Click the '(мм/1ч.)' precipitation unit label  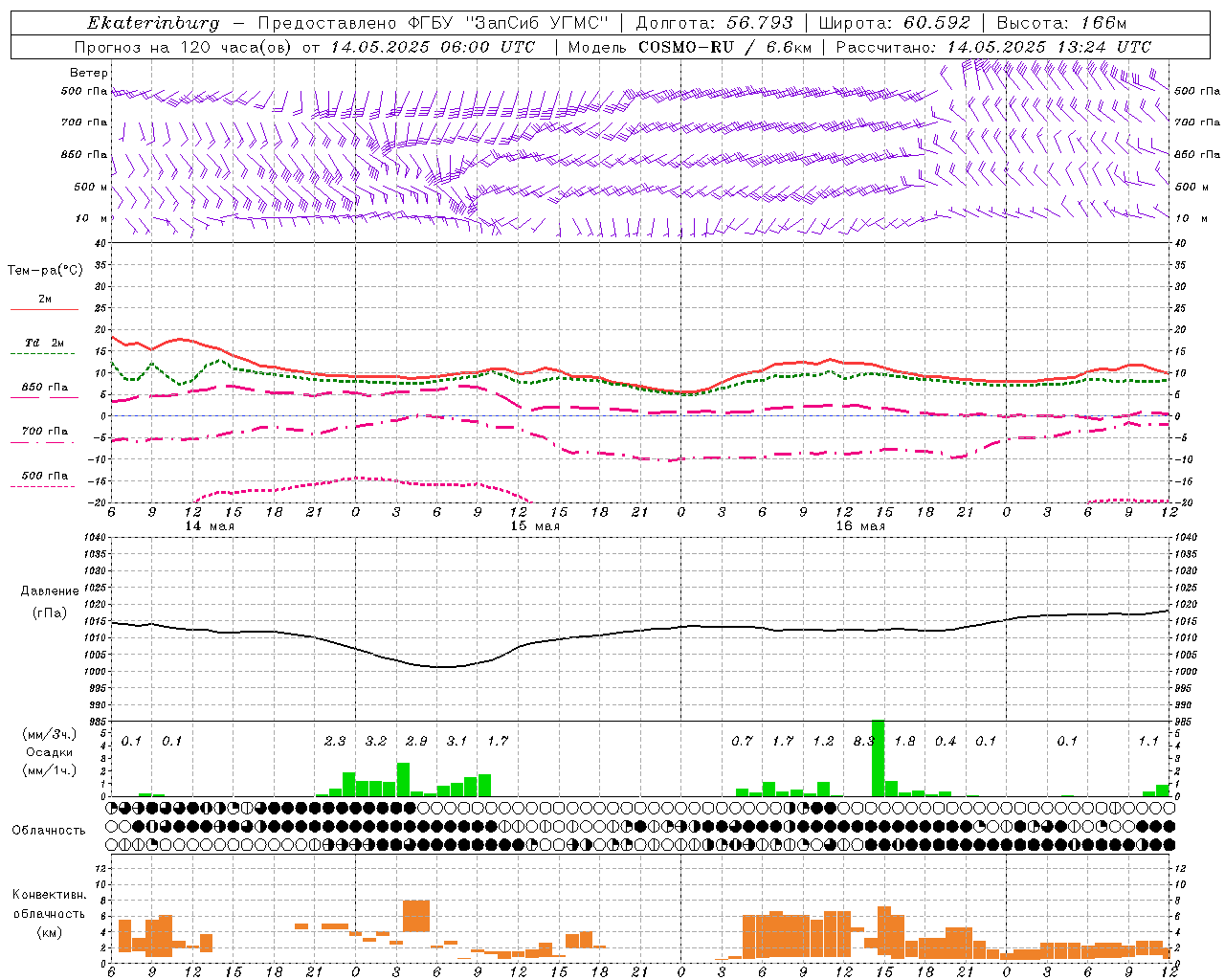point(50,770)
